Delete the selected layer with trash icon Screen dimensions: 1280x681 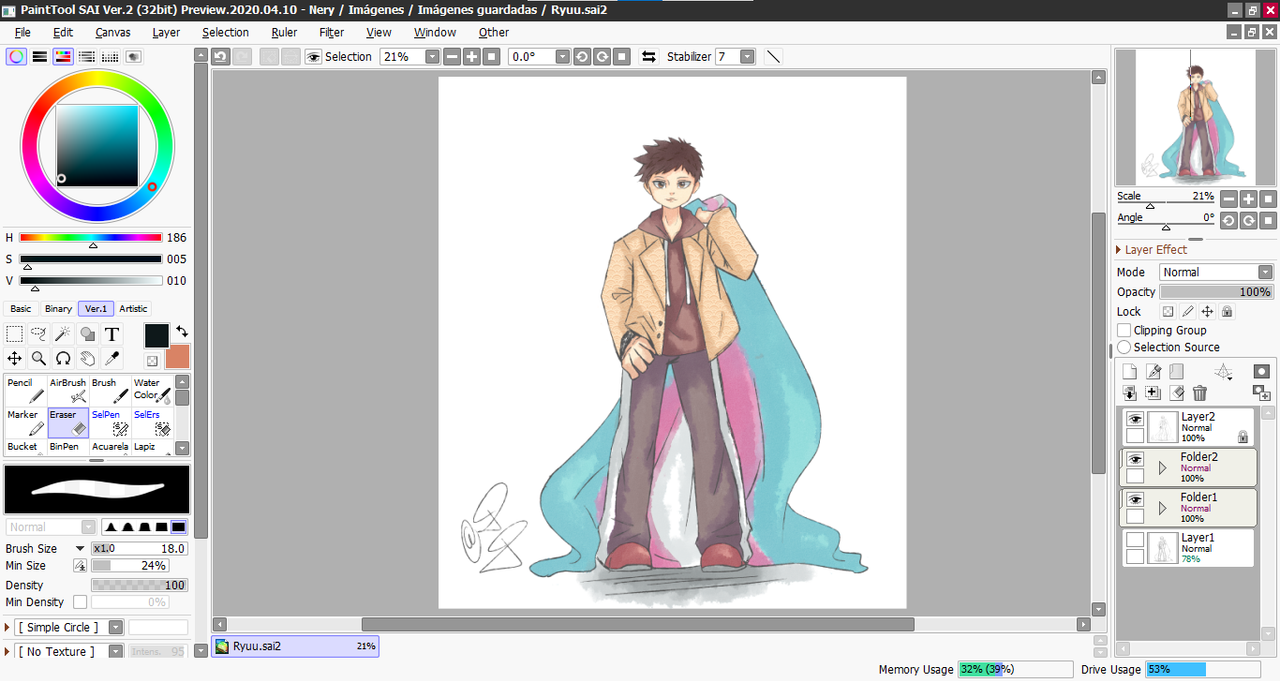[1200, 393]
